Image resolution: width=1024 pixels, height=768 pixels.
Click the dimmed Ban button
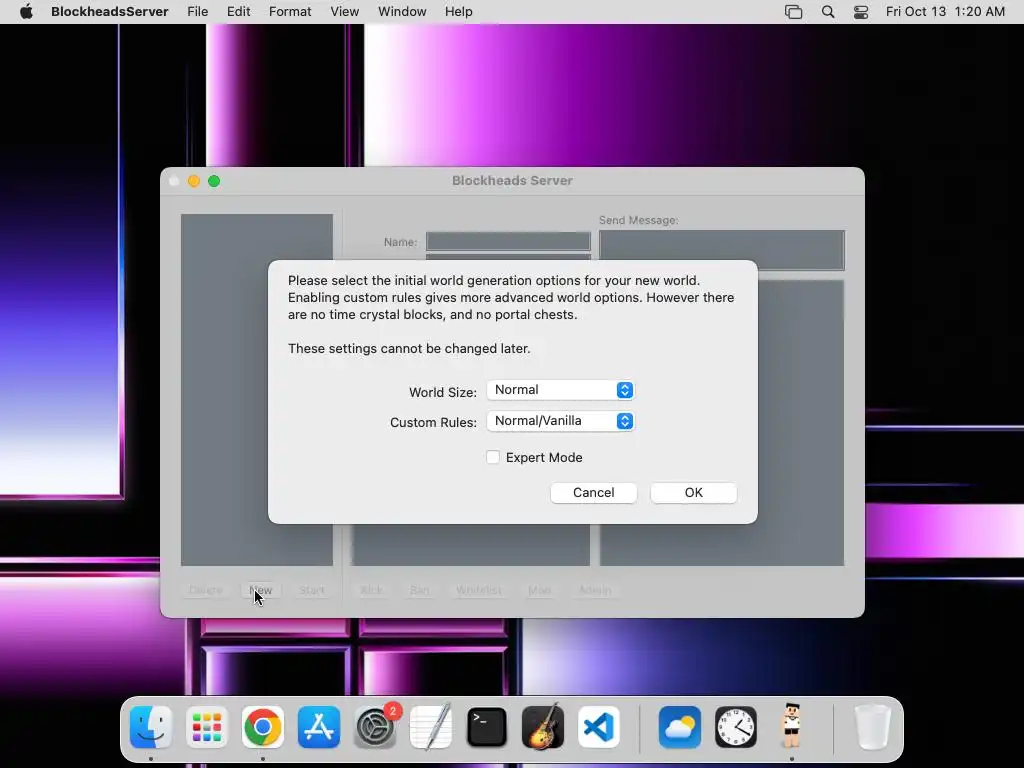point(419,590)
